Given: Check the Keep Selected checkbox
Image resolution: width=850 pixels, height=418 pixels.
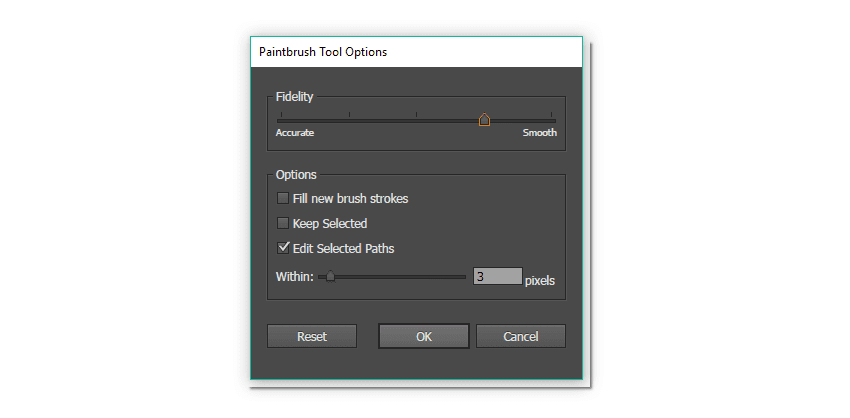Looking at the screenshot, I should coord(283,224).
